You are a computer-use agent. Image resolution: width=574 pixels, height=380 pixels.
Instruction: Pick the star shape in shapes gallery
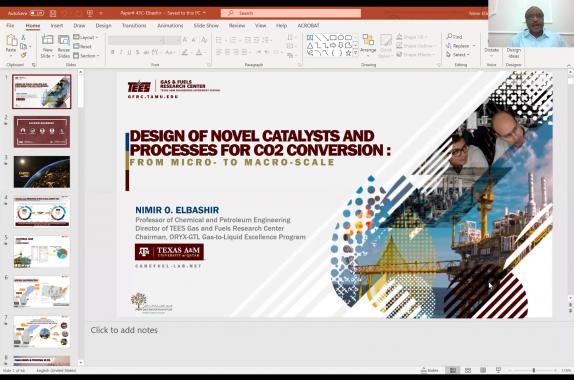(348, 53)
